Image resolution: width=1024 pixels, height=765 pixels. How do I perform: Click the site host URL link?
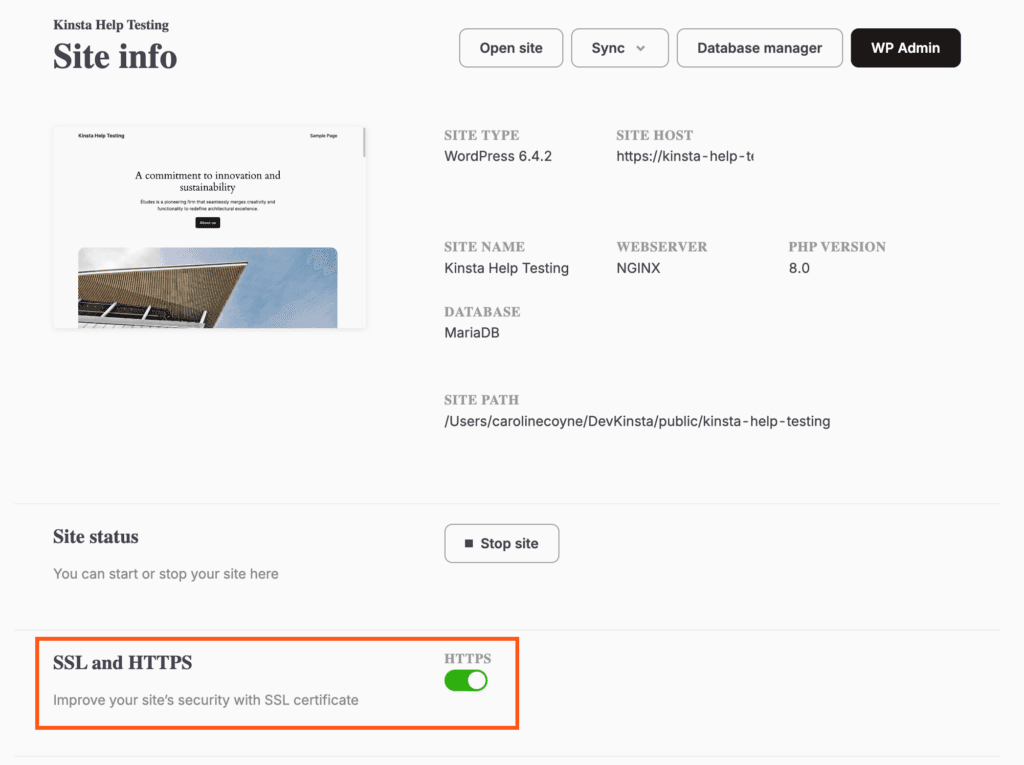click(x=686, y=156)
